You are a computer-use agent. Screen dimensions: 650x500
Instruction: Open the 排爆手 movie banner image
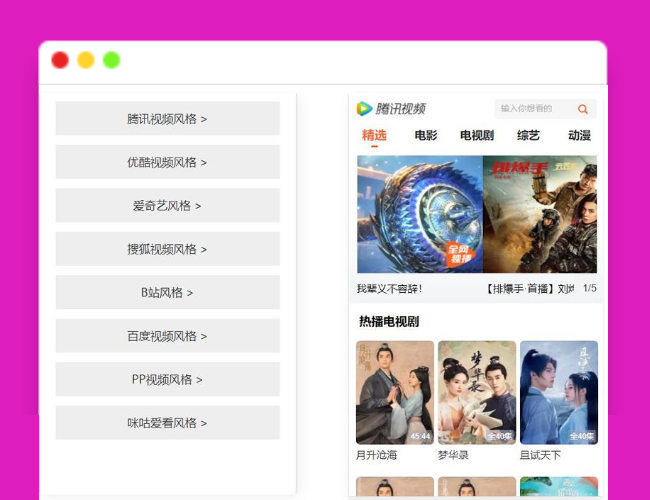(x=540, y=214)
